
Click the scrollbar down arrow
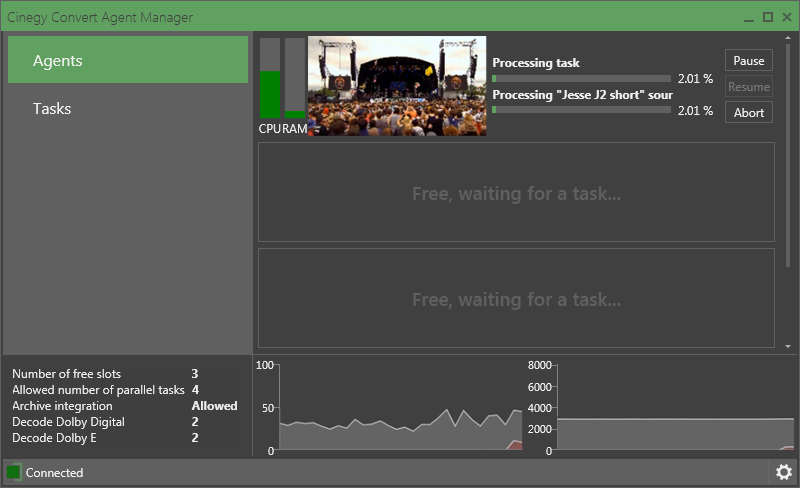coord(788,346)
